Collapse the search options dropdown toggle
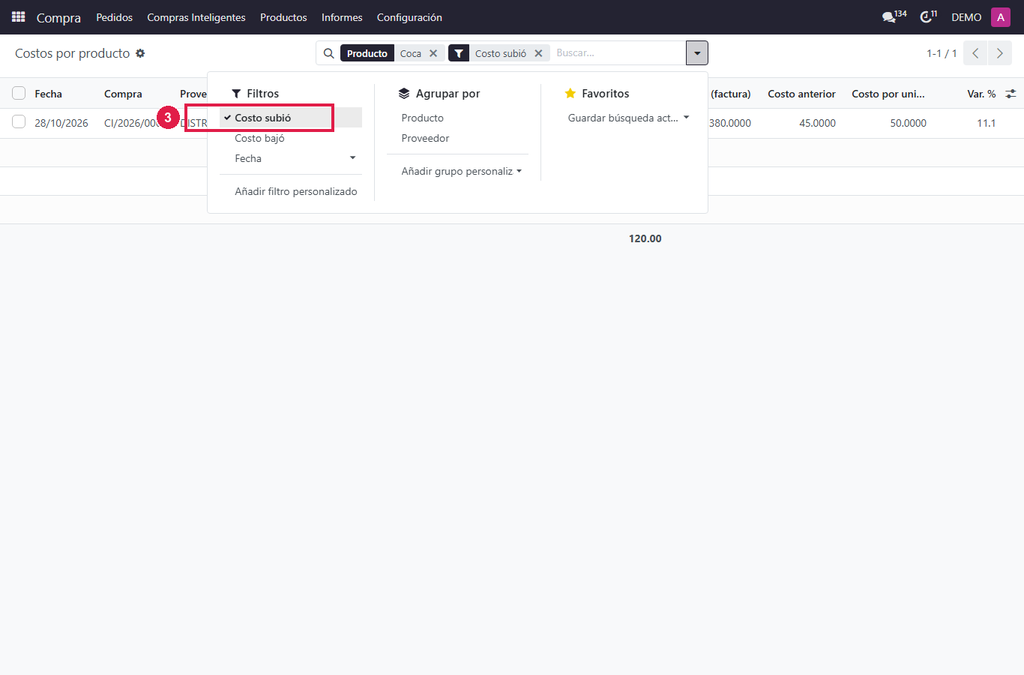 [x=697, y=54]
